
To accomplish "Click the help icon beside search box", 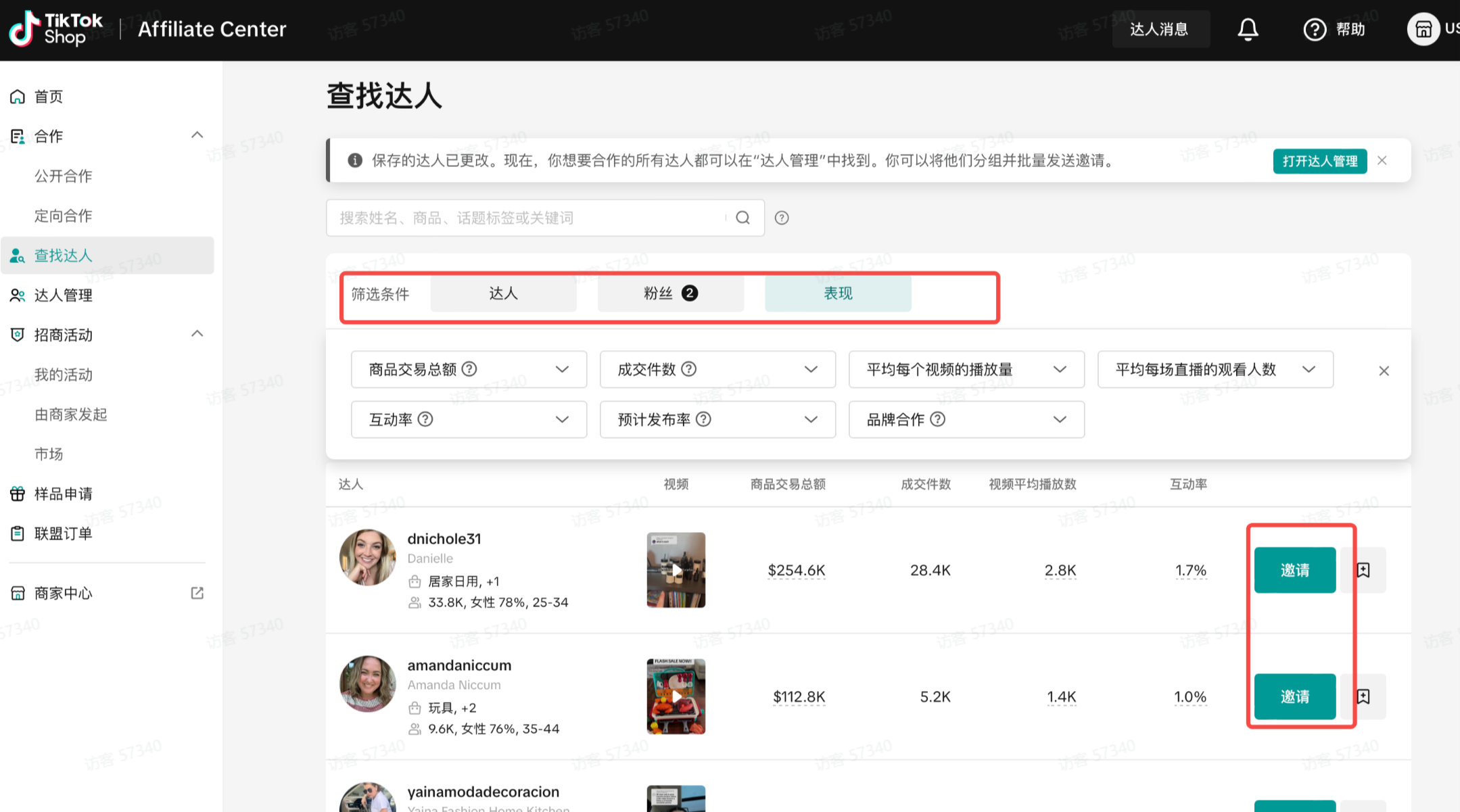I will (782, 218).
